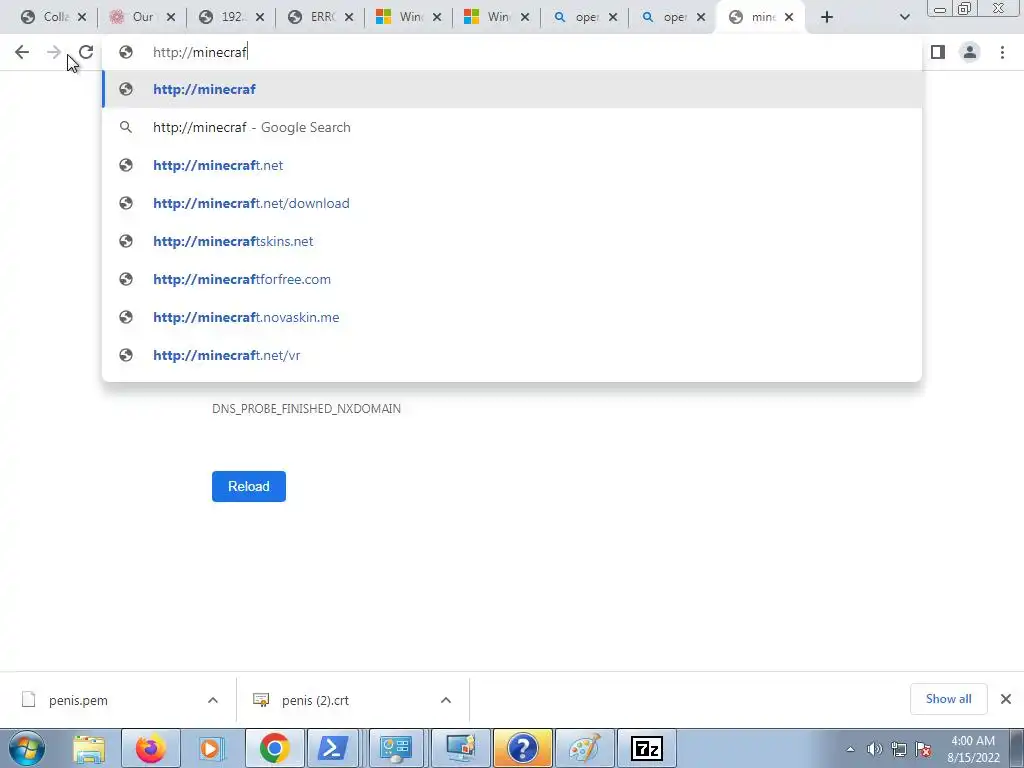The width and height of the screenshot is (1024, 768).
Task: Open the Help question mark taskbar icon
Action: (x=522, y=748)
